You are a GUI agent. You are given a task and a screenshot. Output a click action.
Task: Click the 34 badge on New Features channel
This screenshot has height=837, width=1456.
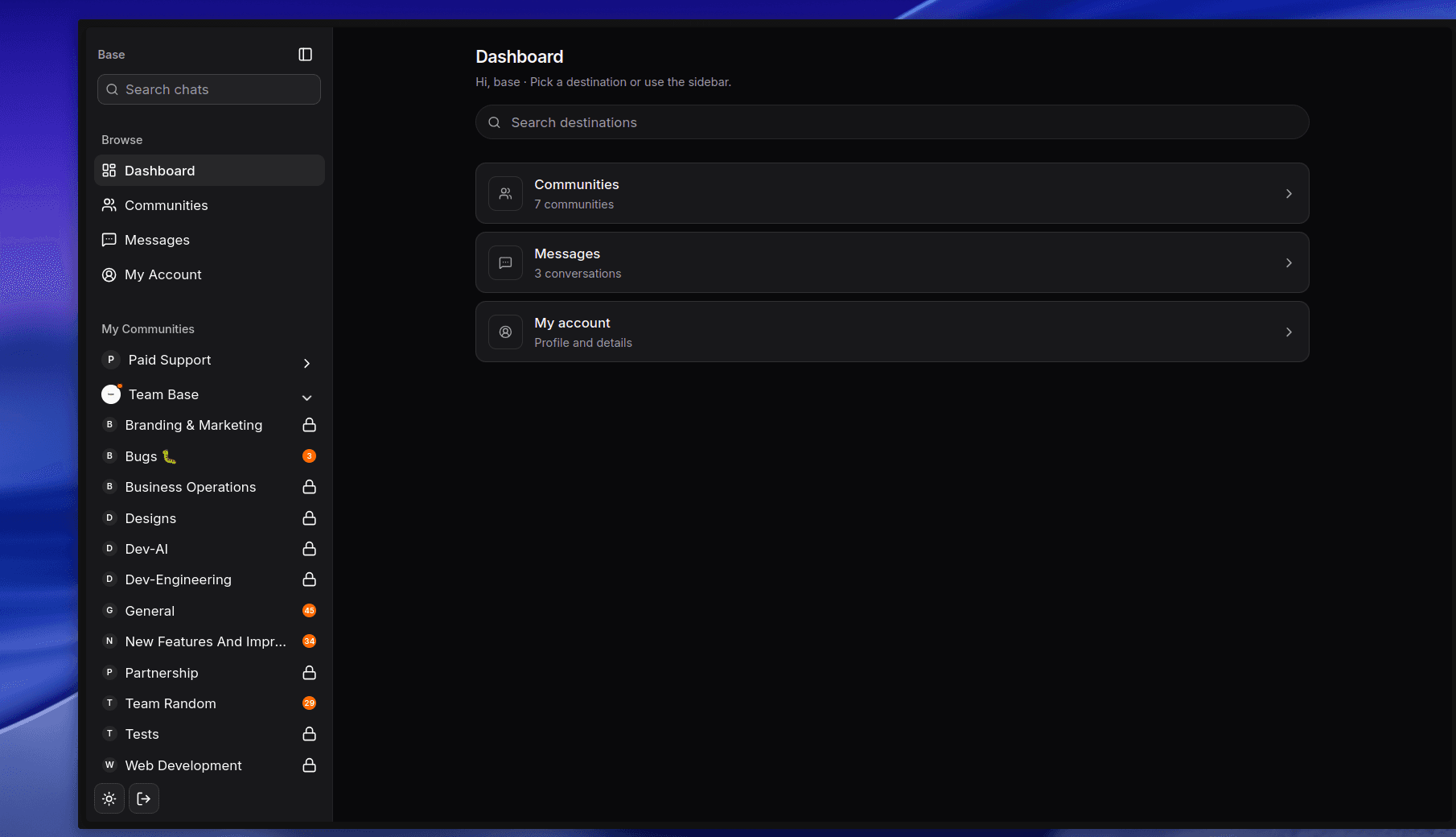(309, 641)
